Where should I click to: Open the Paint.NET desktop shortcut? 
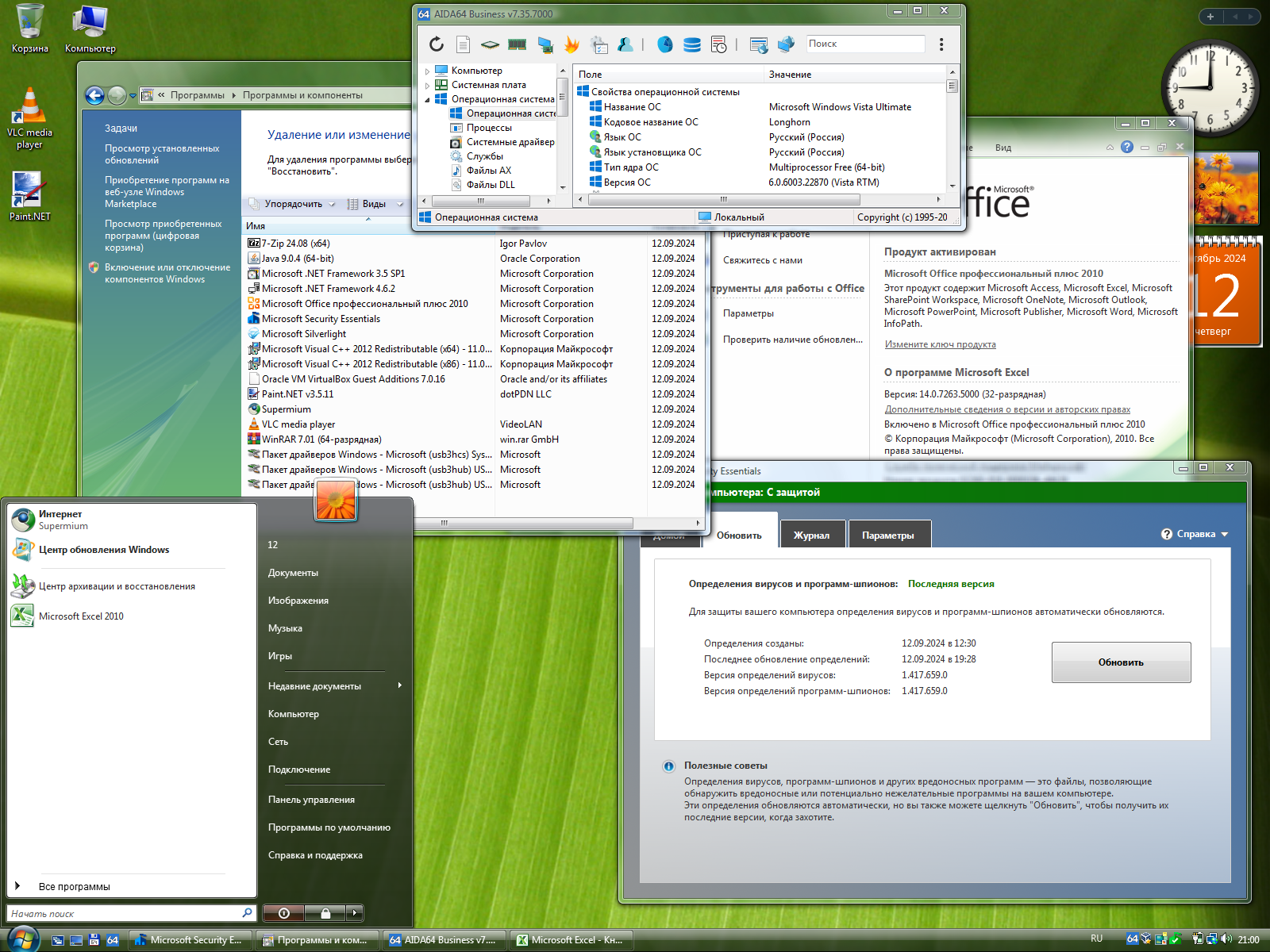tap(29, 196)
